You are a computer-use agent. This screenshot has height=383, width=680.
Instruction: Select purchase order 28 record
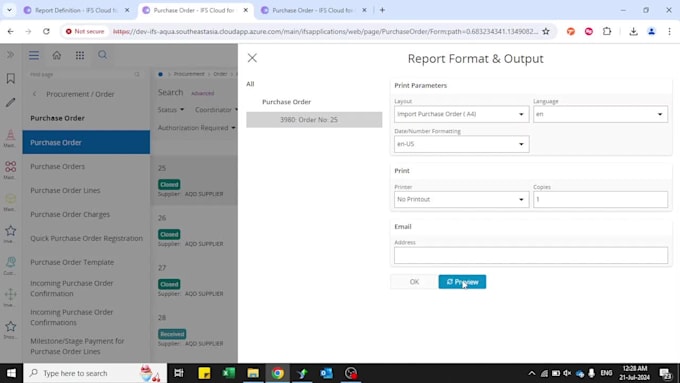coord(194,331)
